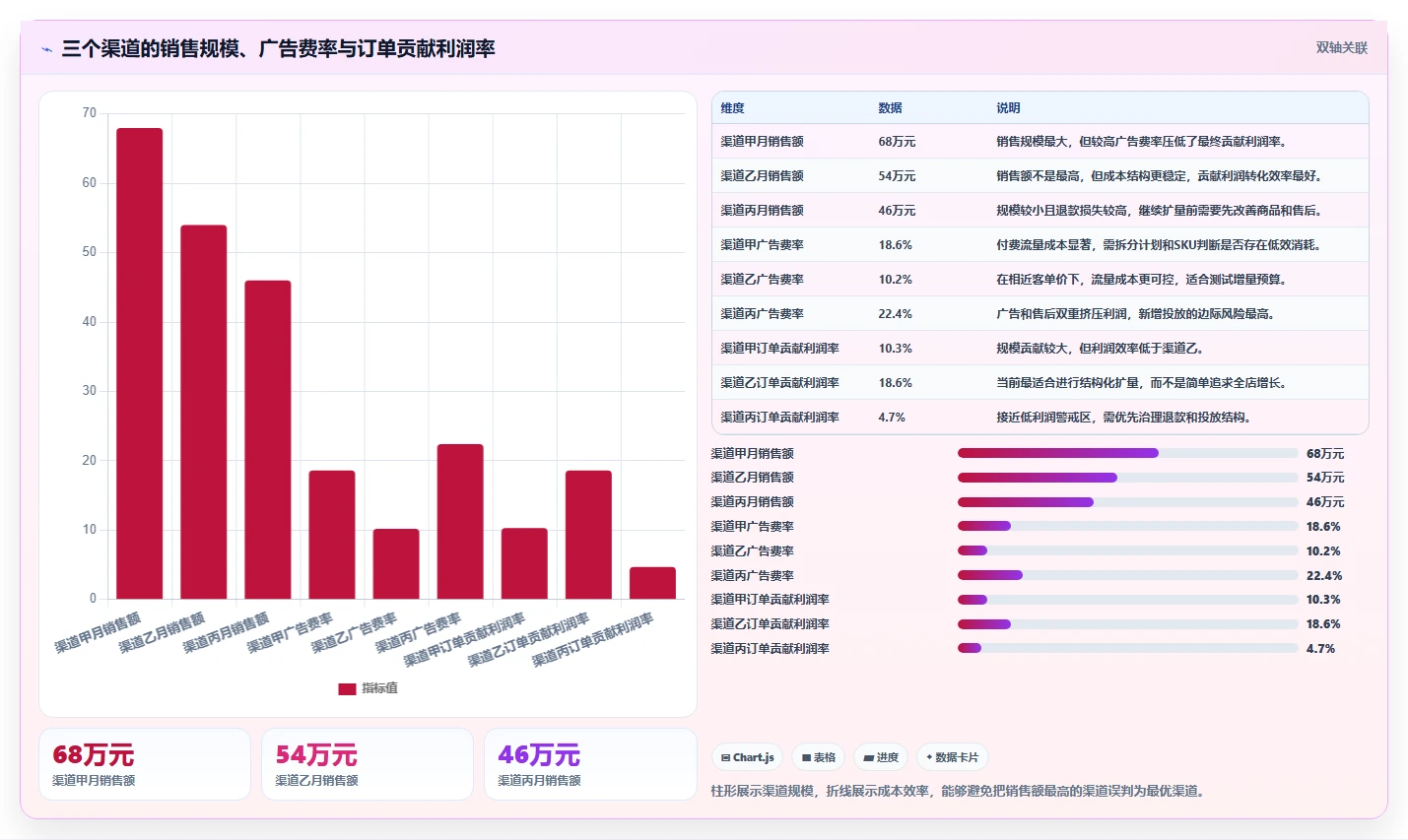Click the x-axis label 渠道丙订单贡献利润率

click(593, 640)
